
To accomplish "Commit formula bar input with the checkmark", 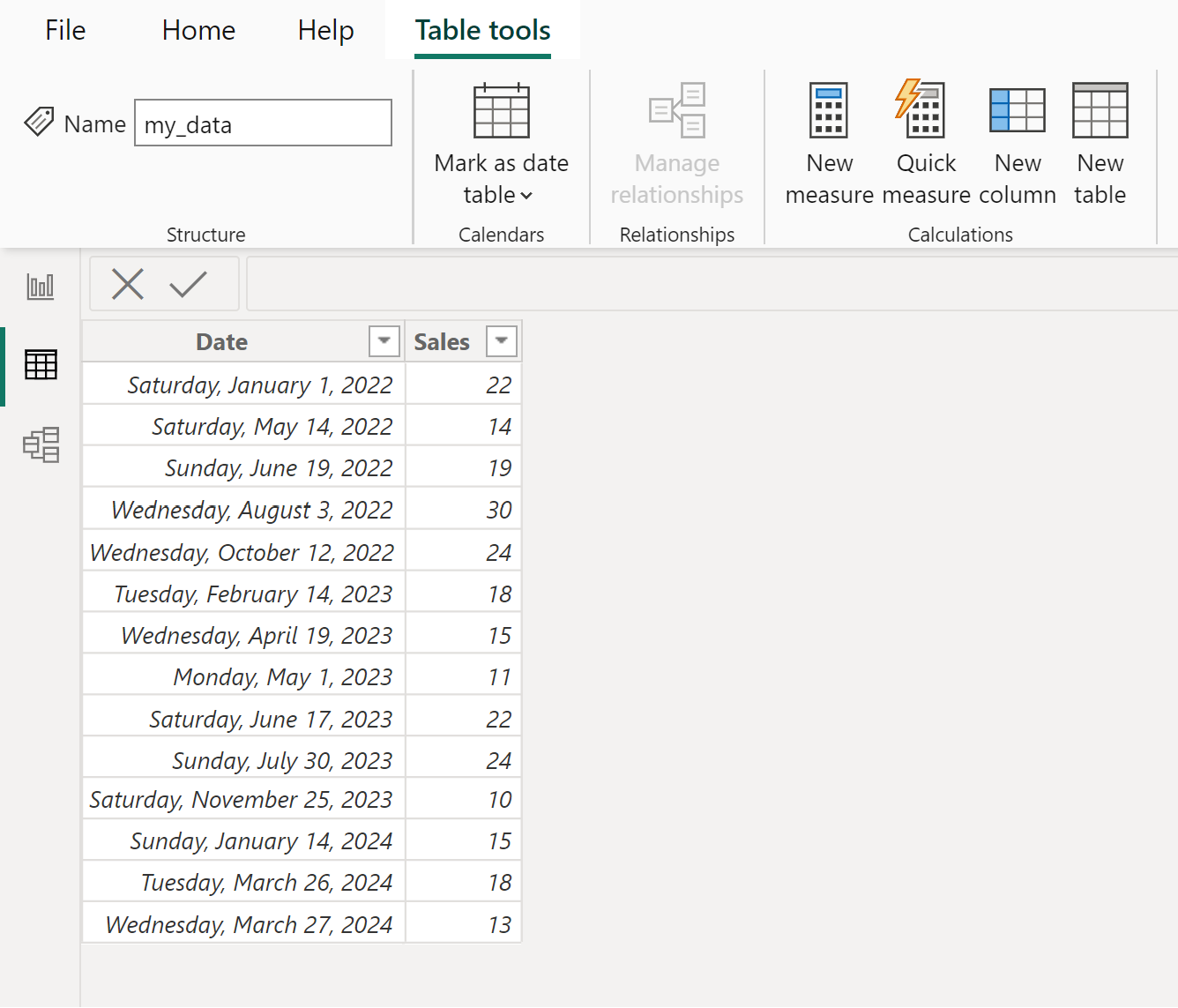I will tap(187, 284).
